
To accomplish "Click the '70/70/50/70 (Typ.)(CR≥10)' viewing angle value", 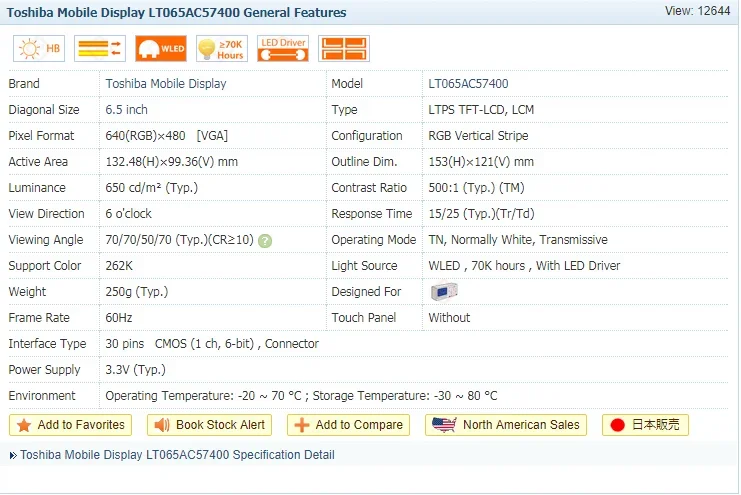I will click(x=180, y=240).
